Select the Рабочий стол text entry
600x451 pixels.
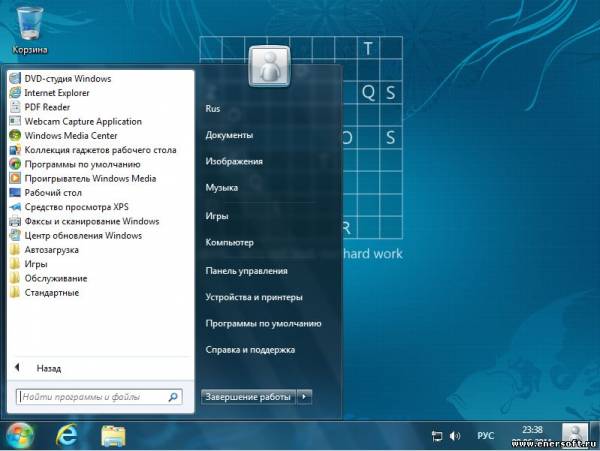53,192
